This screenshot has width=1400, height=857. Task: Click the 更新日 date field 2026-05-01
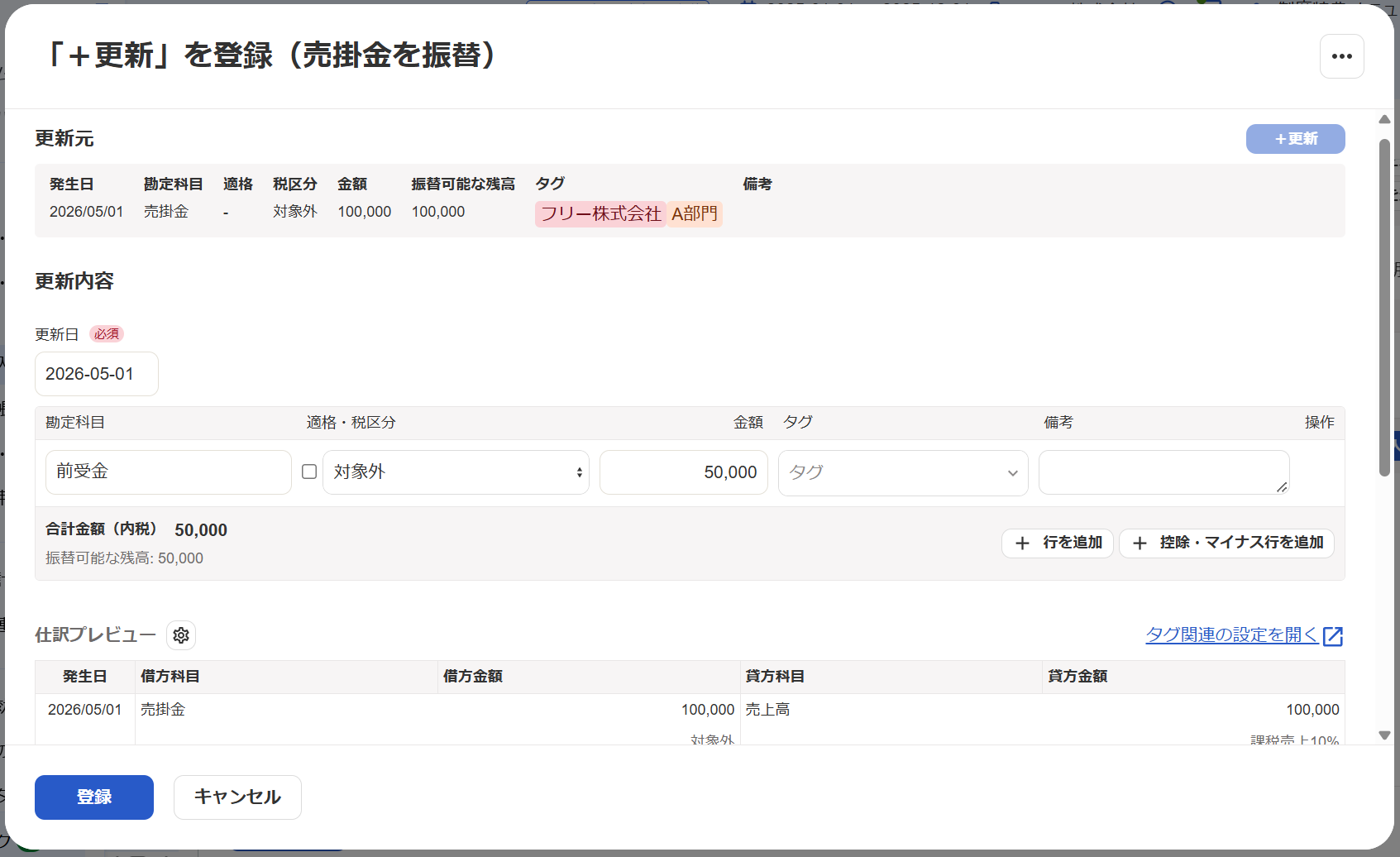pos(97,374)
